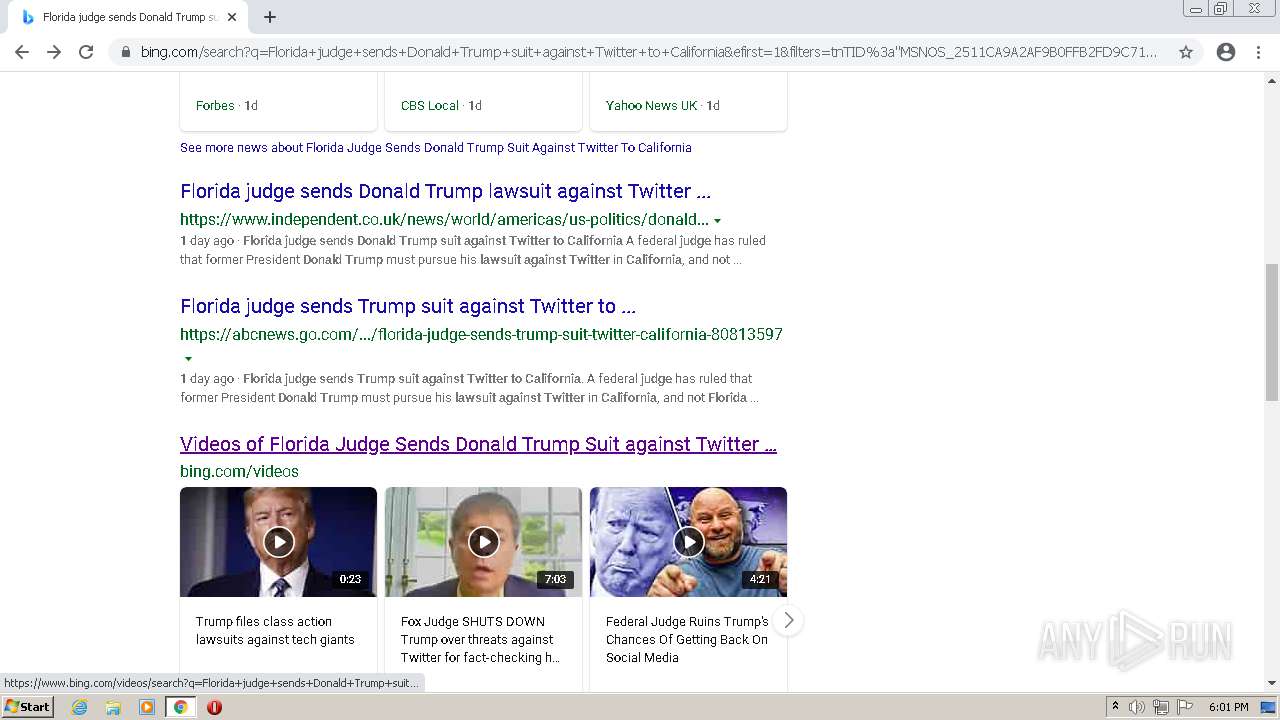Open volume speaker tray icon
Viewport: 1280px width, 720px height.
pyautogui.click(x=1137, y=707)
